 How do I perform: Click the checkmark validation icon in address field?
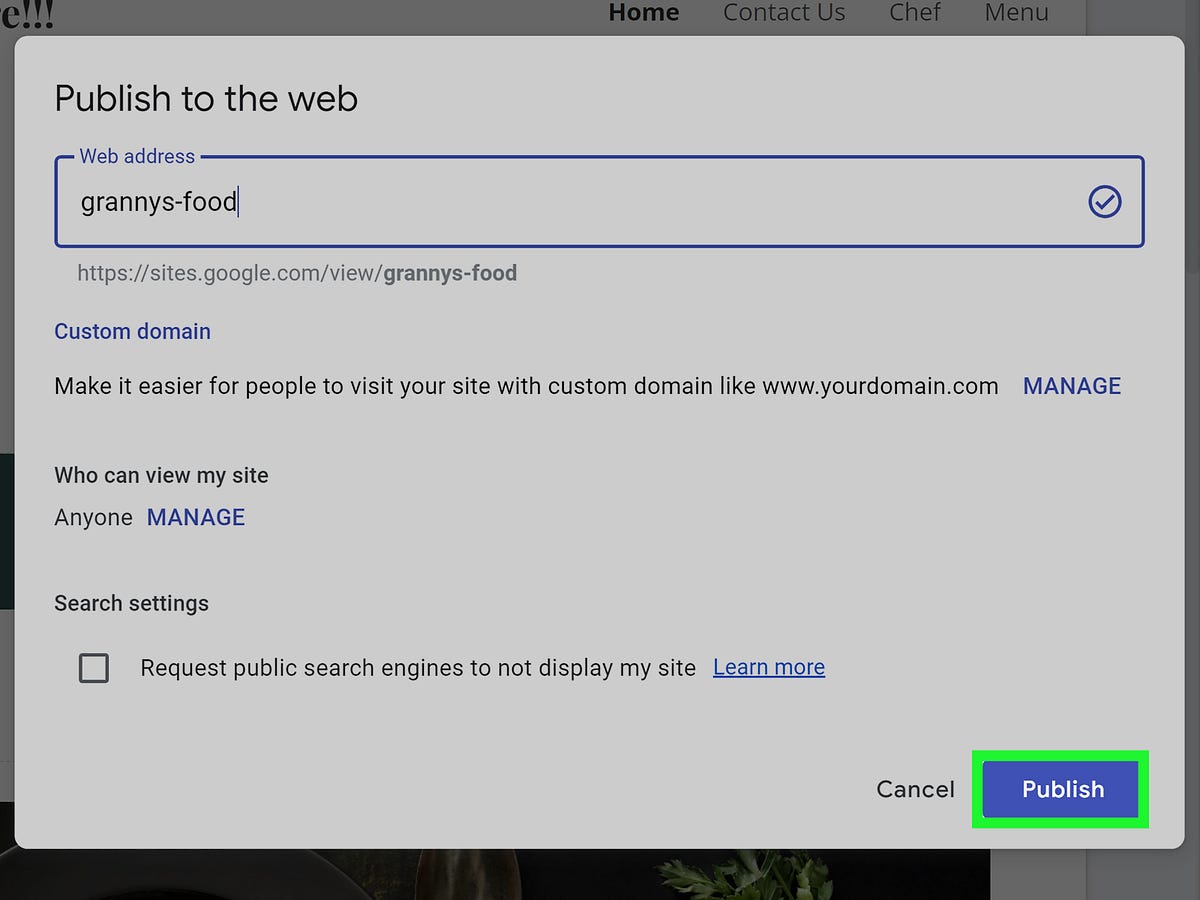point(1103,203)
